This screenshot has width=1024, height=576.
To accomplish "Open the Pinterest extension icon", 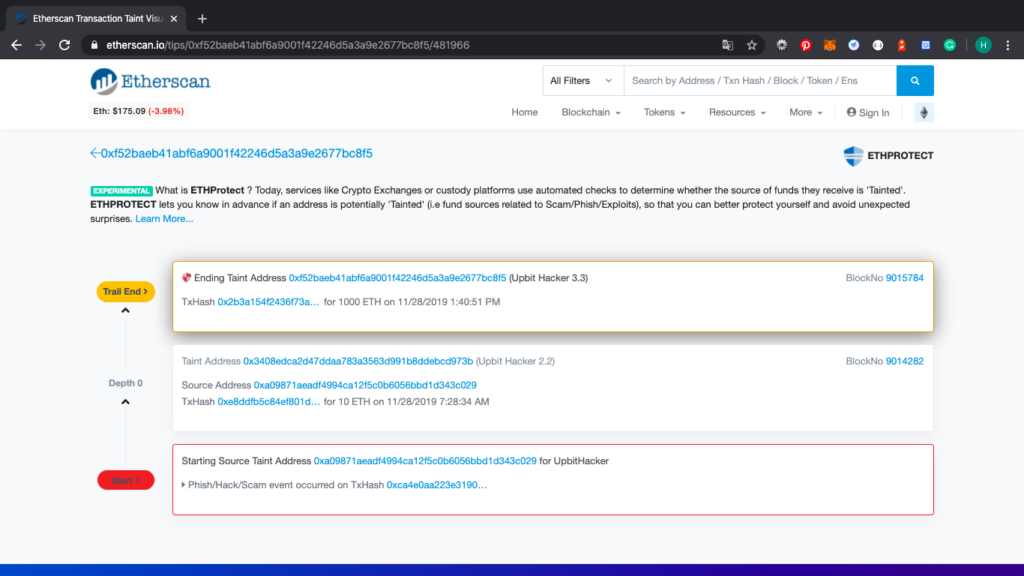I will point(805,45).
